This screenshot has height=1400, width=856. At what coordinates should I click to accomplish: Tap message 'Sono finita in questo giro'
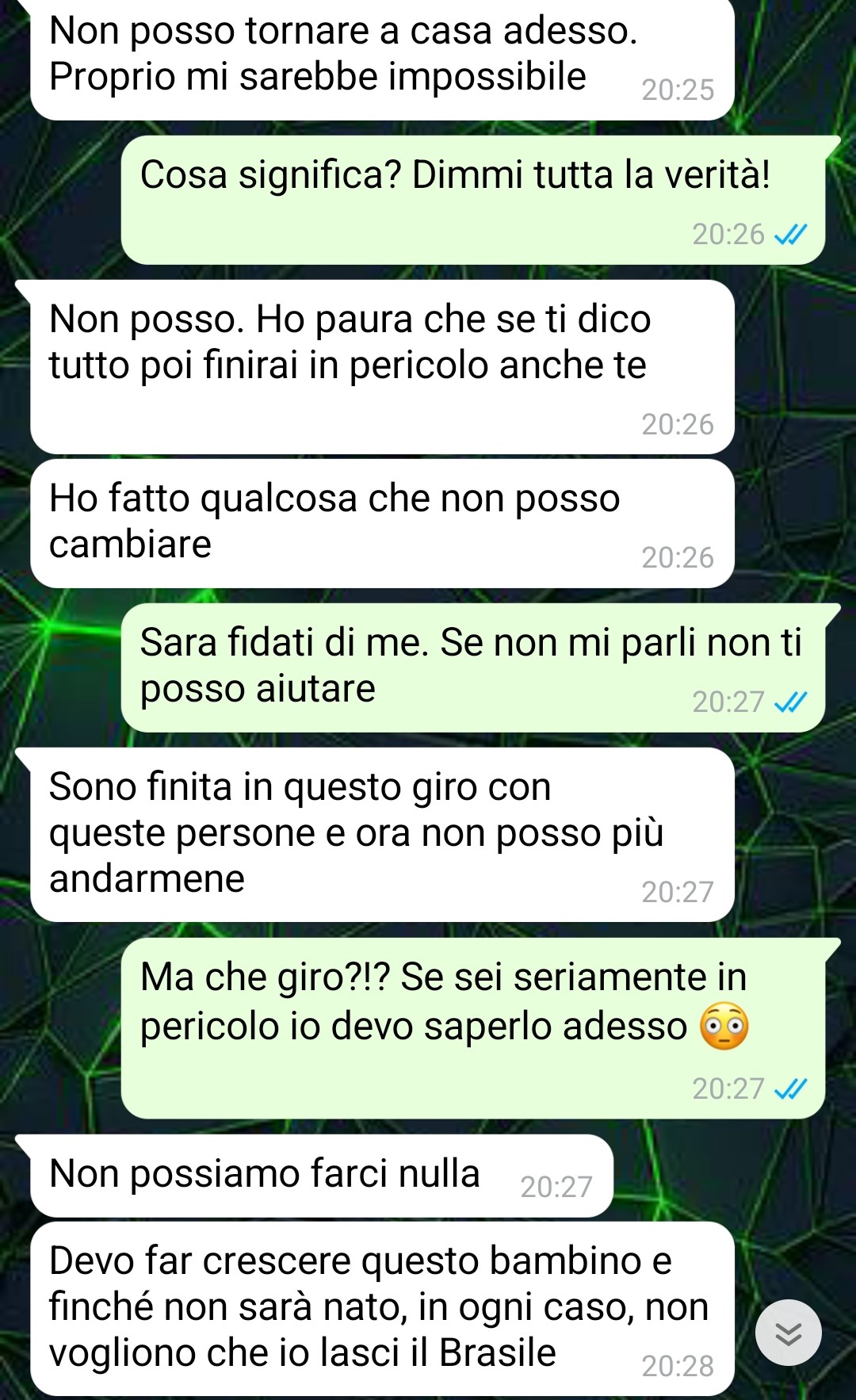coord(382,834)
